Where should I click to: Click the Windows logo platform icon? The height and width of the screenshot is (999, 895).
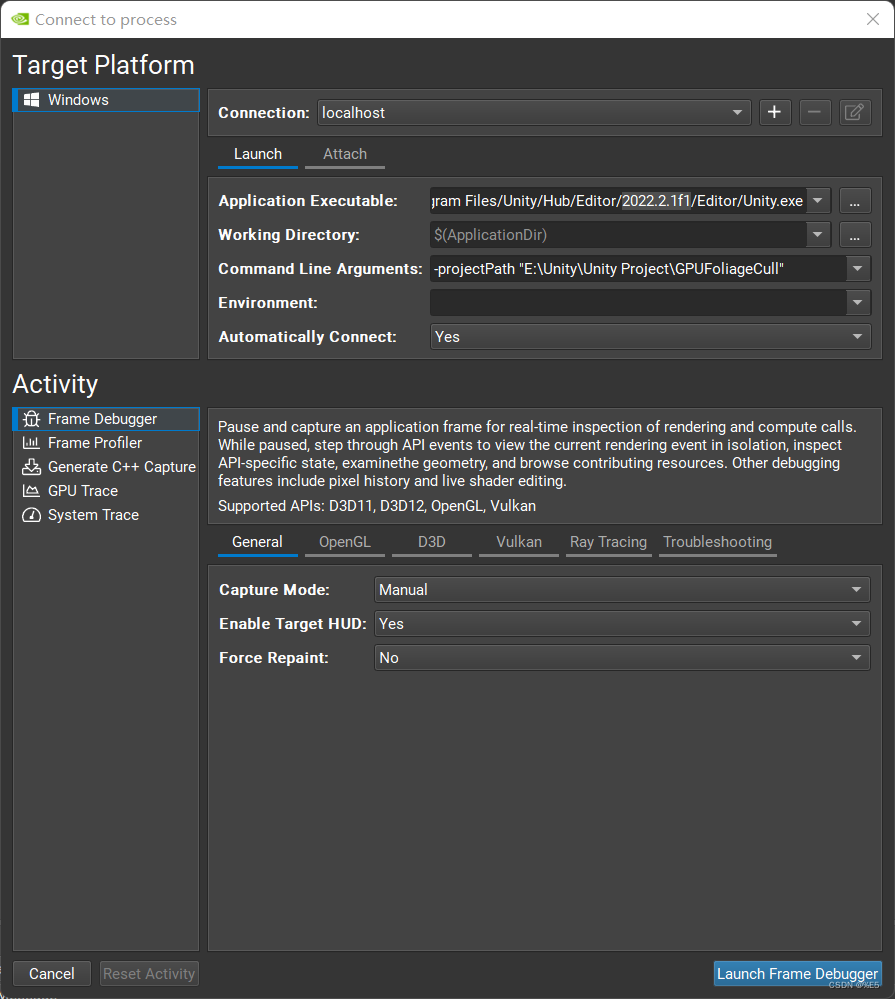(31, 100)
